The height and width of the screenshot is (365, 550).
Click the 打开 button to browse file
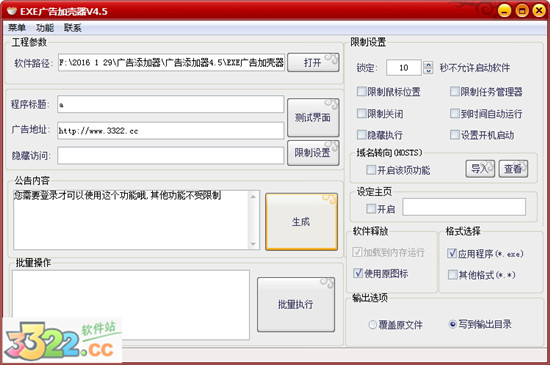(313, 62)
